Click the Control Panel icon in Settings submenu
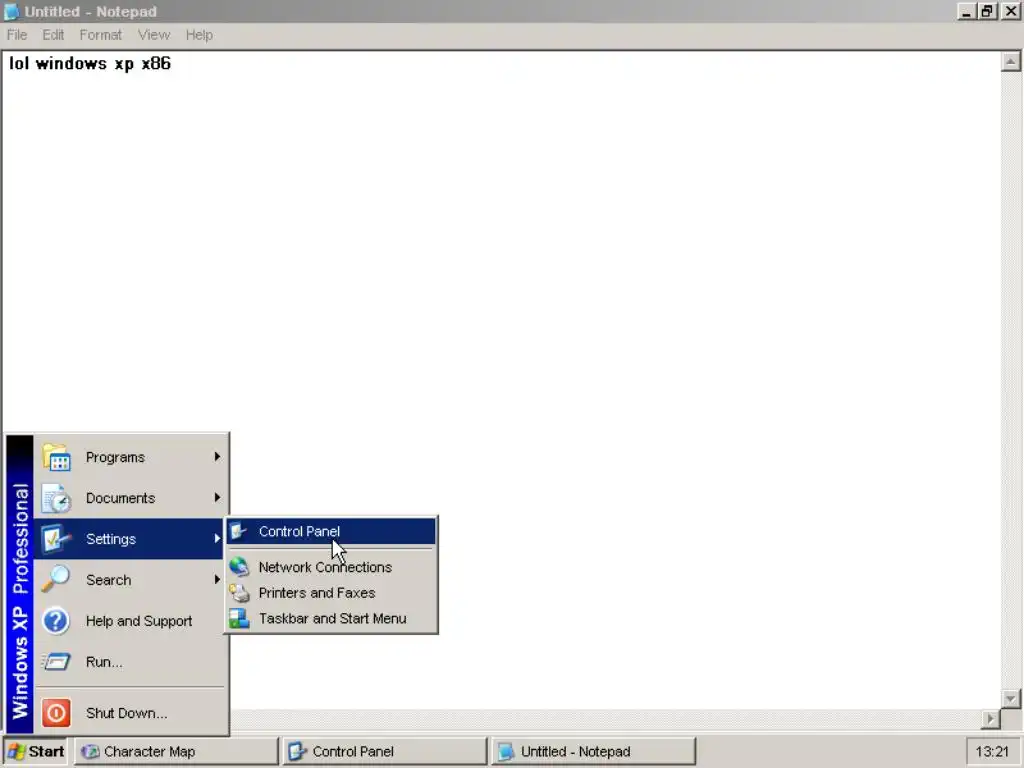1024x768 pixels. click(239, 531)
